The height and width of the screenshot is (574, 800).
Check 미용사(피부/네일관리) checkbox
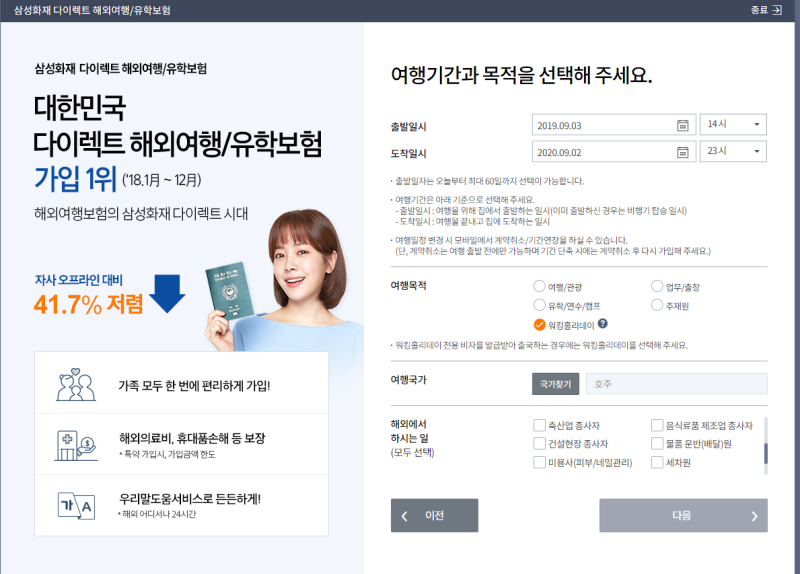[539, 462]
